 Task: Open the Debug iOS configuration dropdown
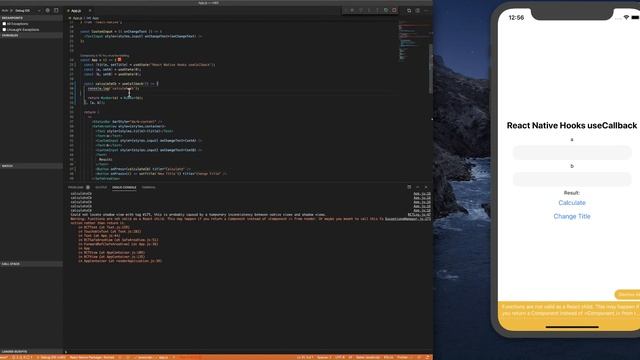pyautogui.click(x=27, y=10)
